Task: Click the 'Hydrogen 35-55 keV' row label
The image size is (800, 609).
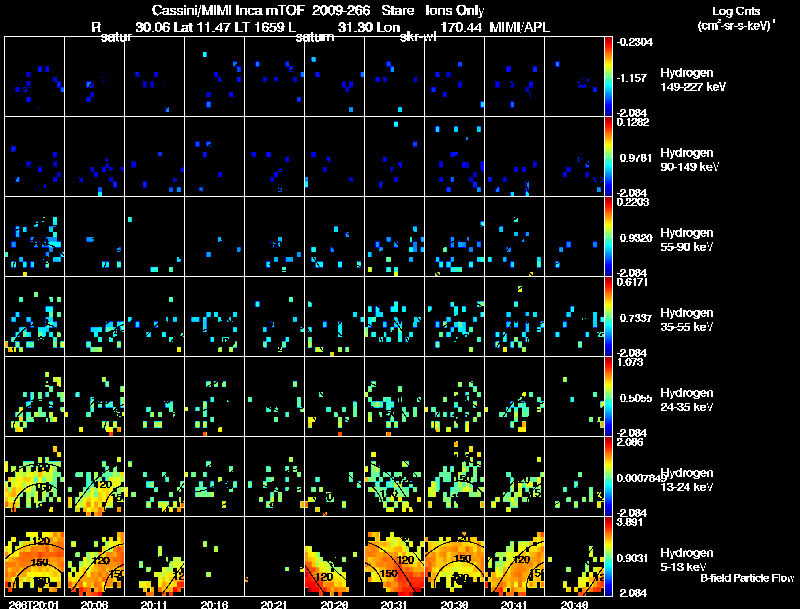Action: click(687, 320)
